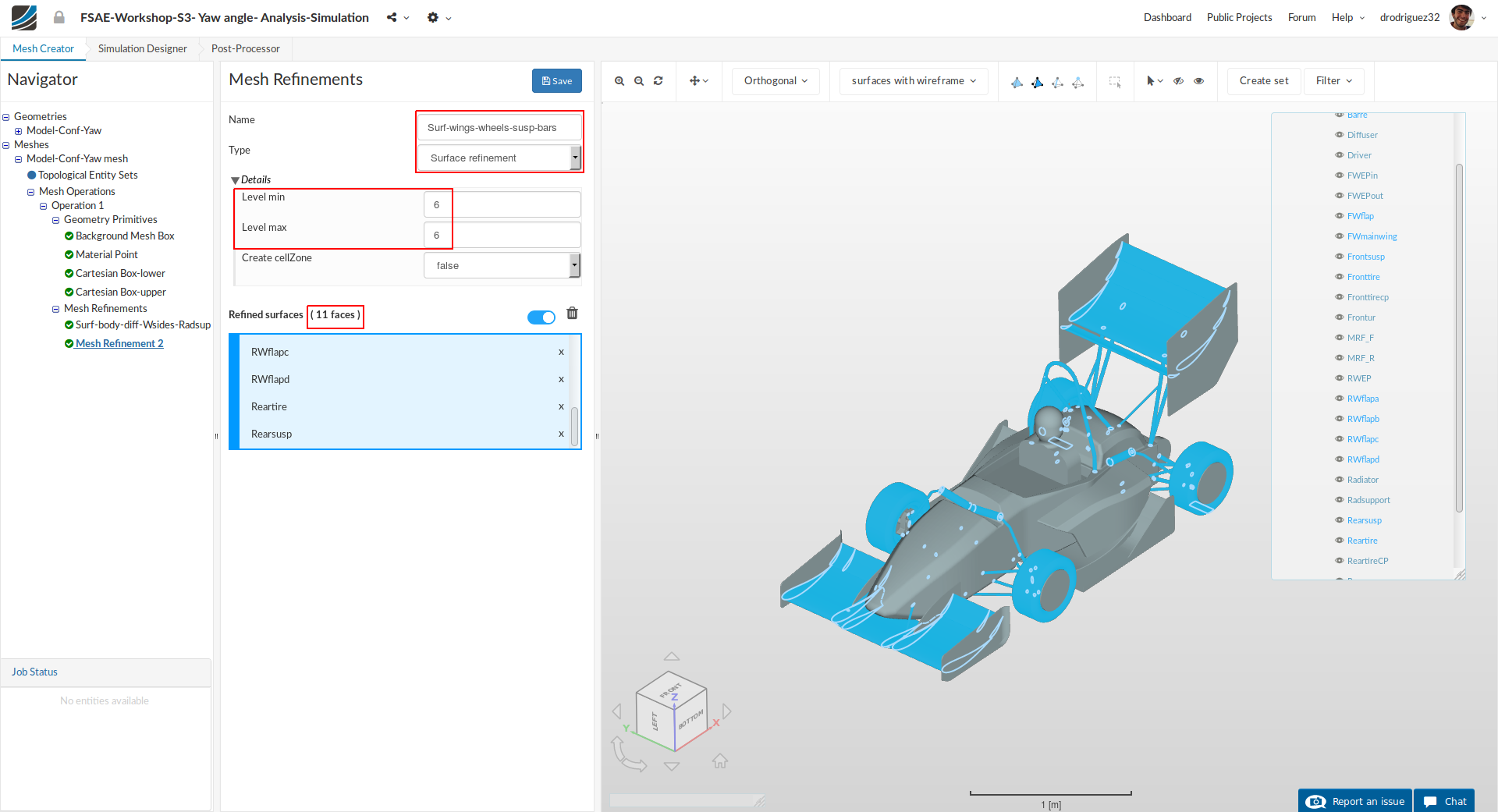Open the Type Surface refinement dropdown
This screenshot has width=1498, height=812.
pyautogui.click(x=499, y=158)
